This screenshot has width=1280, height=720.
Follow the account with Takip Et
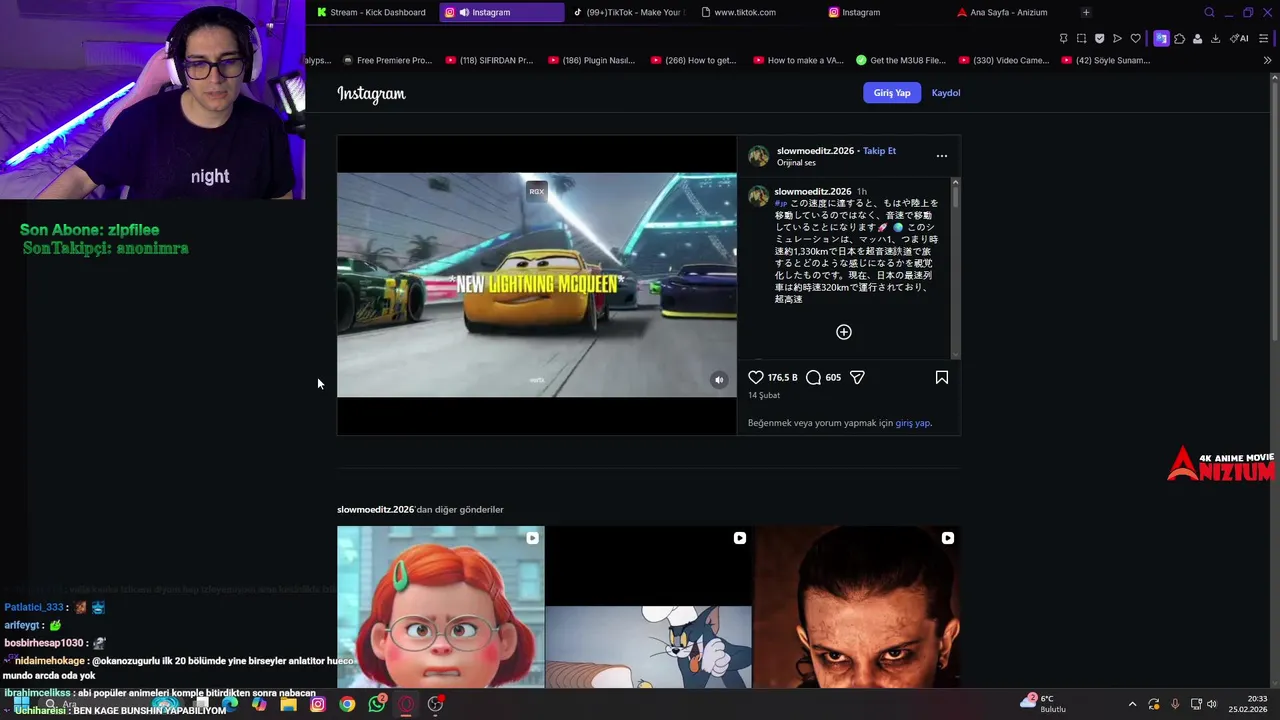pos(879,151)
